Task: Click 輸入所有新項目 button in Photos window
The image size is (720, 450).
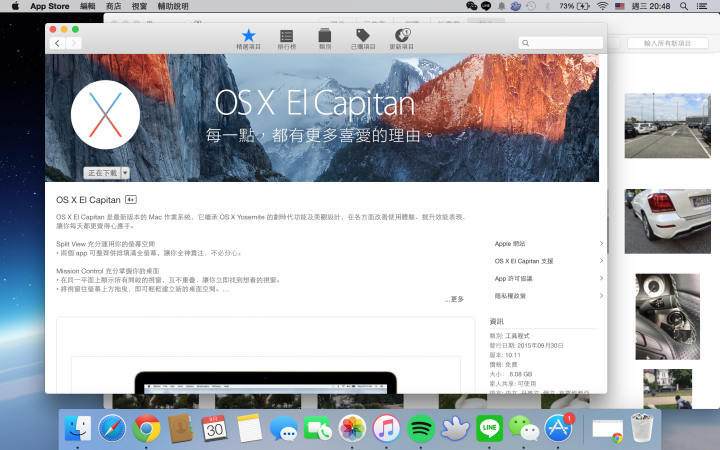Action: [667, 43]
